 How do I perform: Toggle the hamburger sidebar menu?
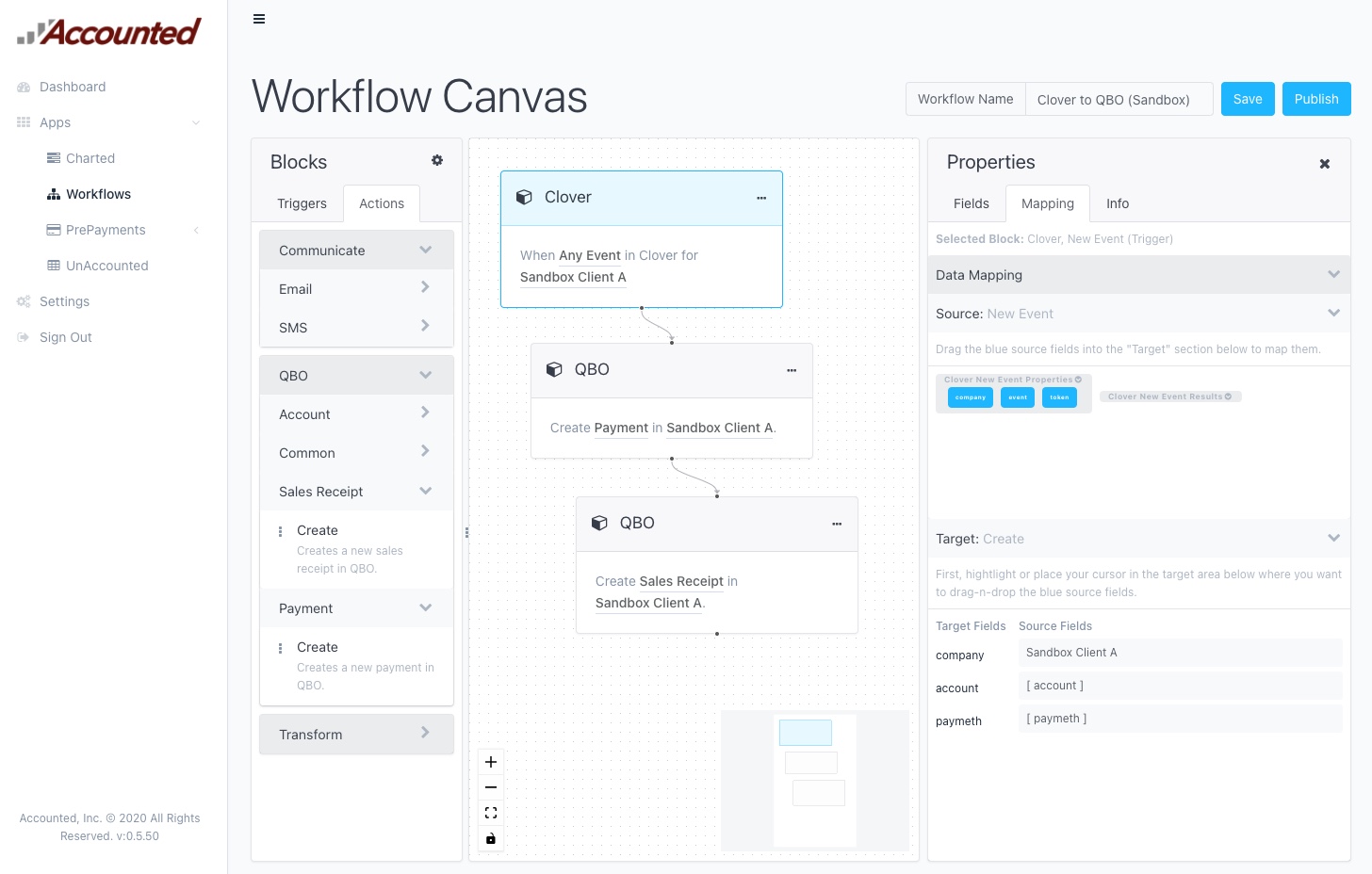[259, 19]
